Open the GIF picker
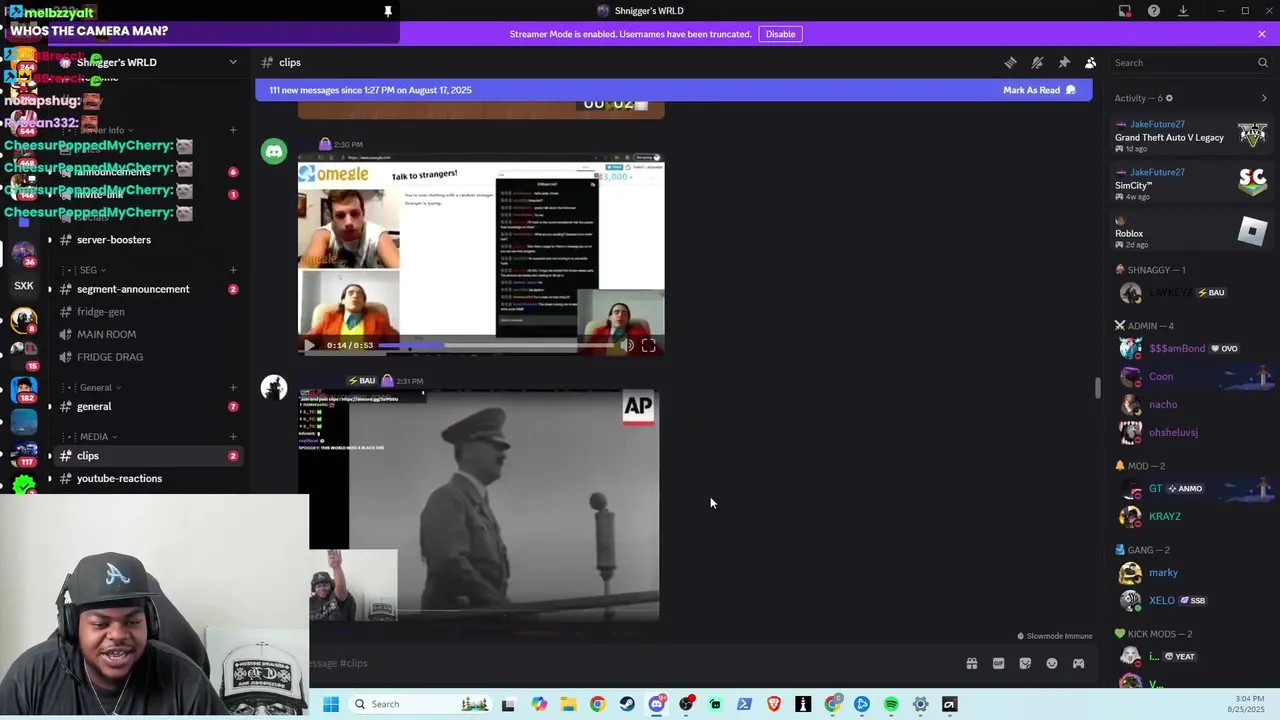The width and height of the screenshot is (1280, 720). pyautogui.click(x=998, y=663)
